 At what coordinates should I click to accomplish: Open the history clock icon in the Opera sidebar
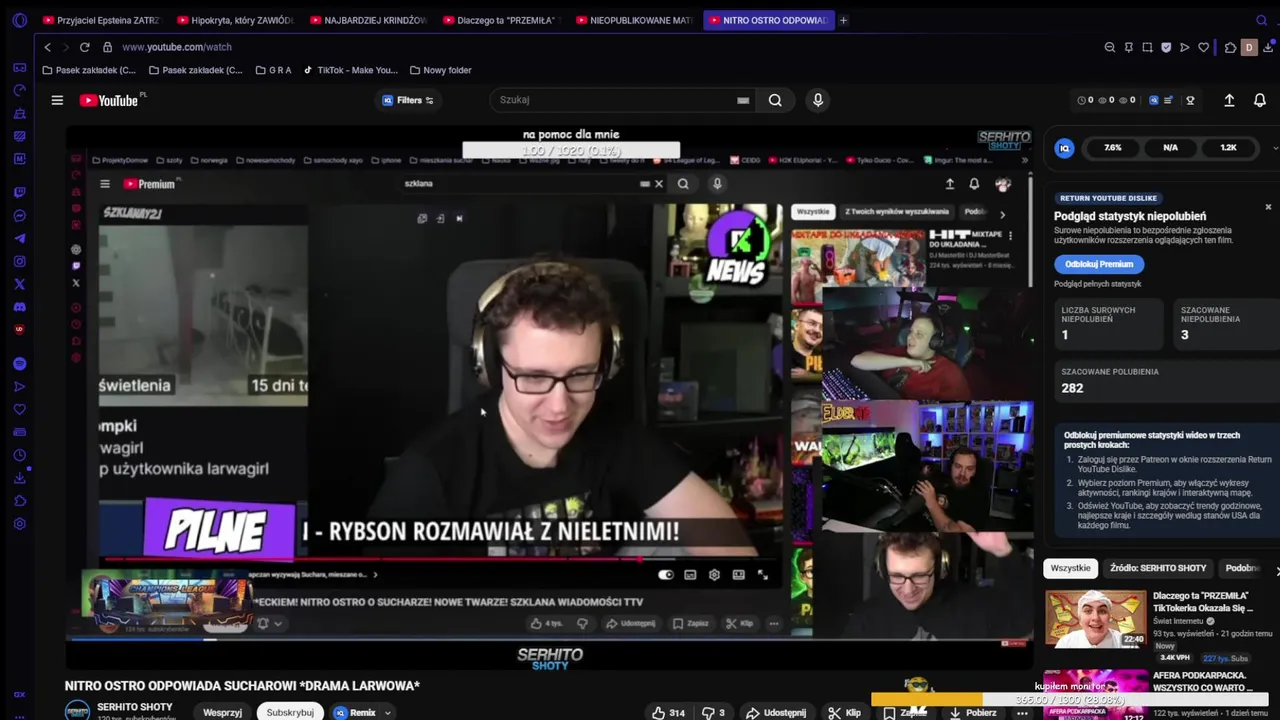pyautogui.click(x=19, y=455)
